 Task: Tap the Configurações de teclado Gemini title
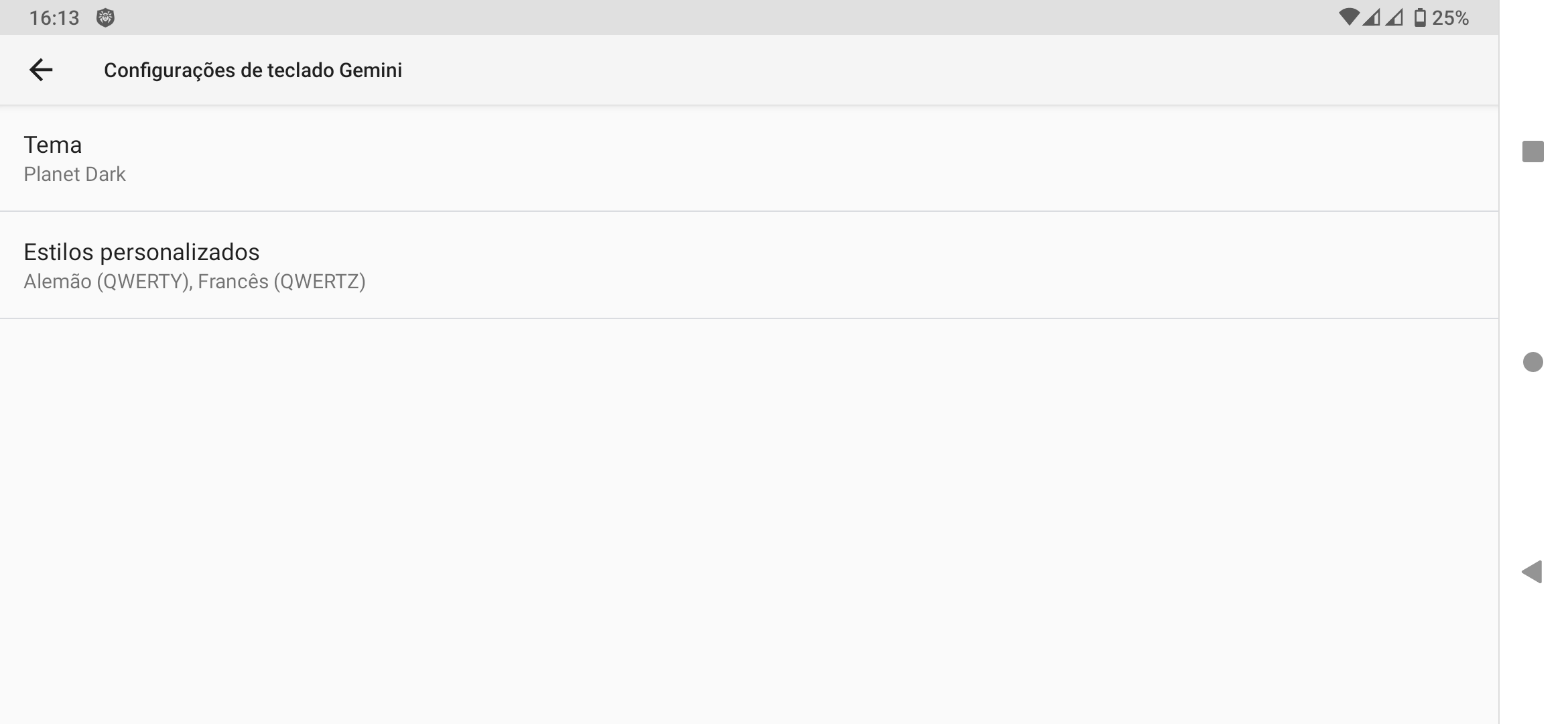(x=253, y=70)
